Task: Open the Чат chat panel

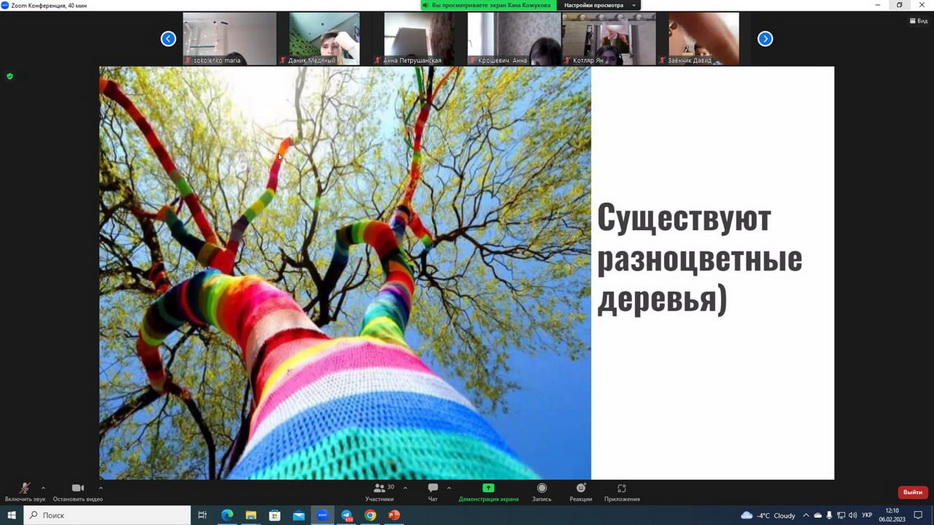Action: coord(433,490)
